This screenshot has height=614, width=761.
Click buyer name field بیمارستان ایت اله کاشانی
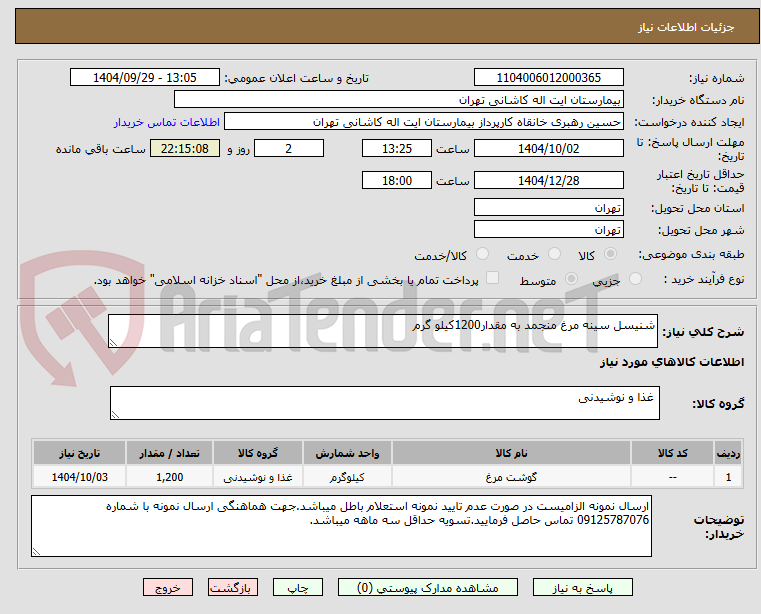coord(398,100)
